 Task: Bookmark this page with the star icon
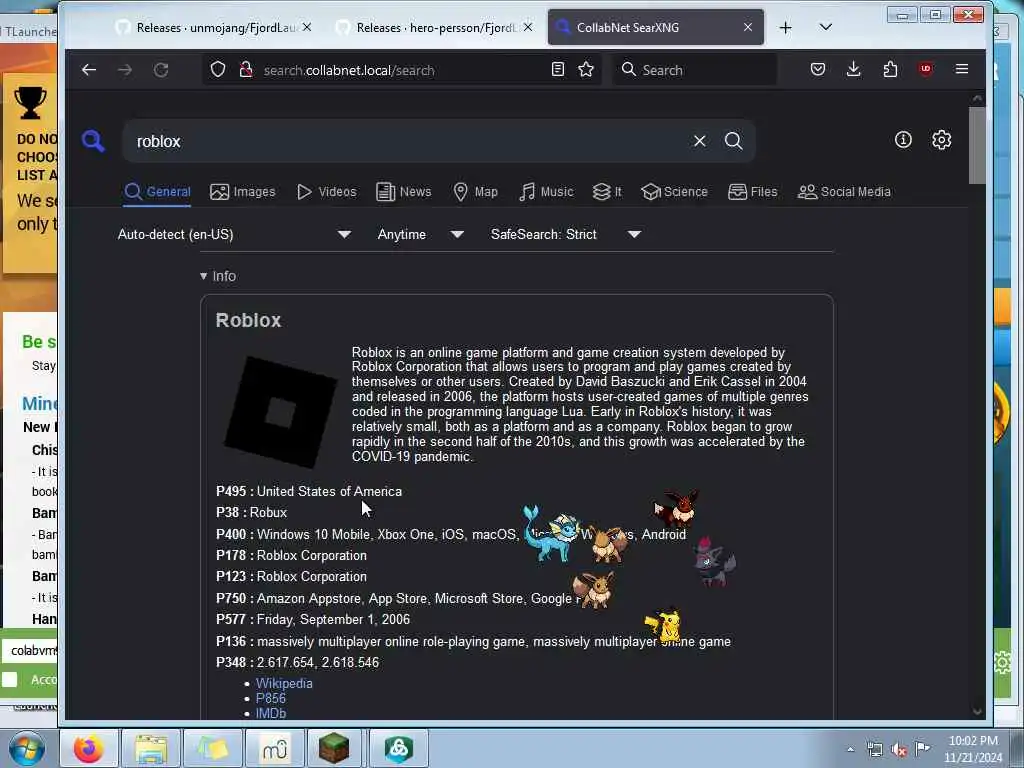tap(586, 69)
